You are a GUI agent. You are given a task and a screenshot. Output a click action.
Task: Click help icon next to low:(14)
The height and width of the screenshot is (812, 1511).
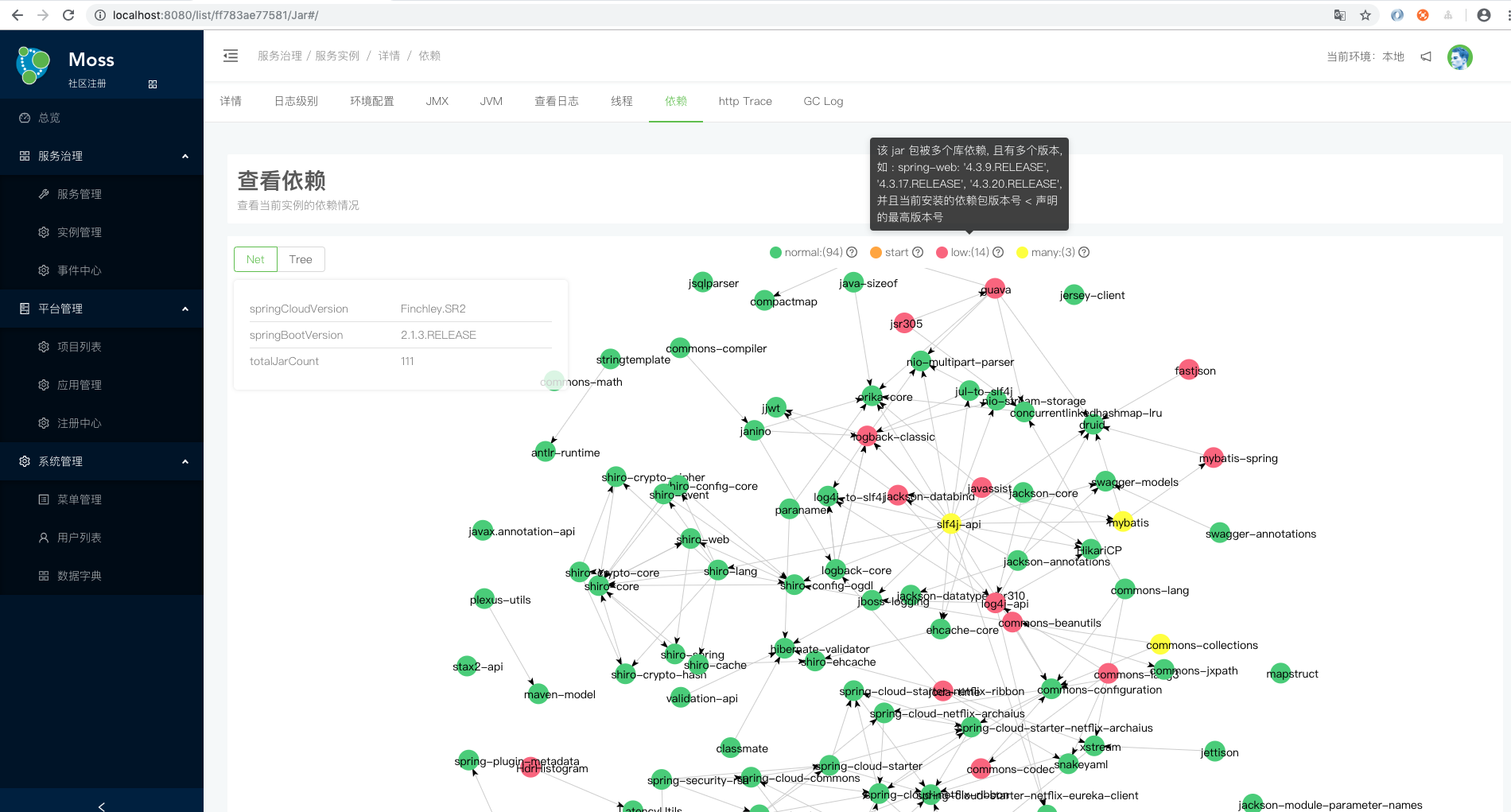998,252
